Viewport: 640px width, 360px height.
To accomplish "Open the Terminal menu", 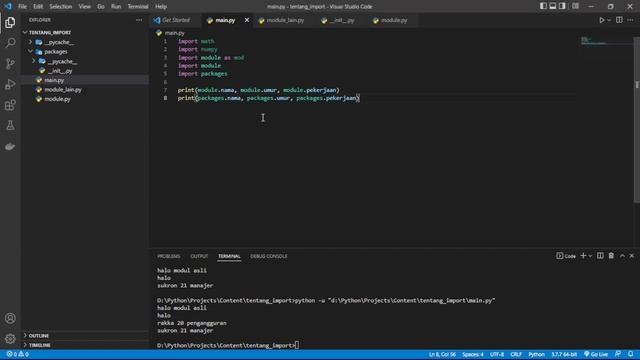I will (x=138, y=7).
